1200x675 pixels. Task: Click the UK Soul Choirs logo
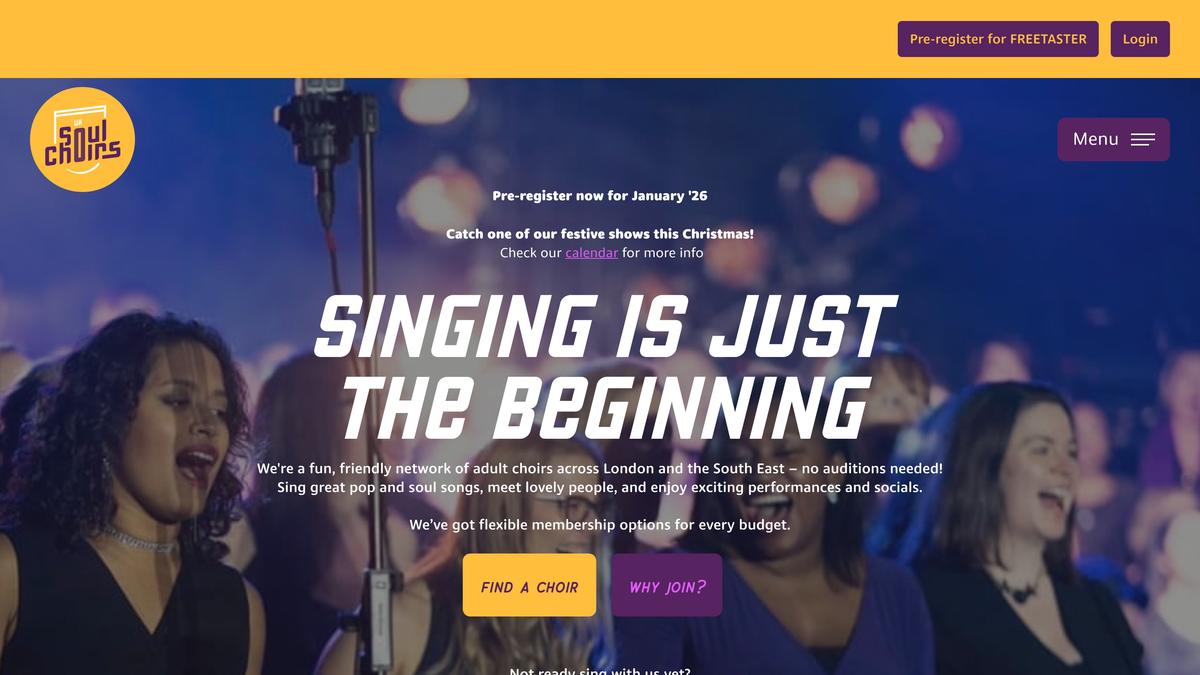pyautogui.click(x=82, y=139)
